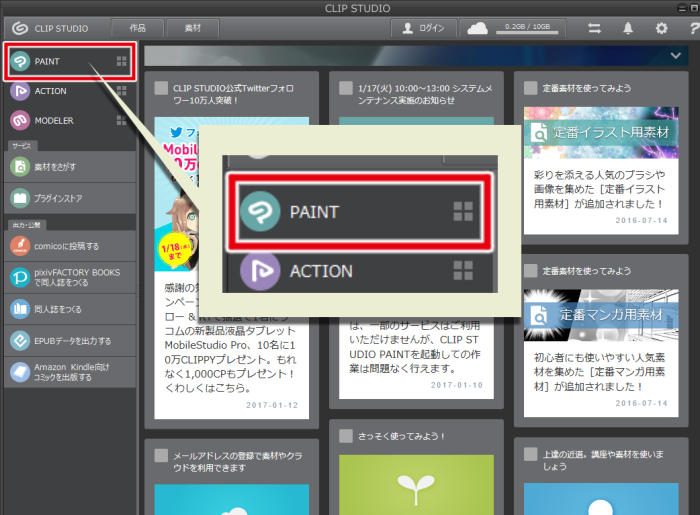Screen dimensions: 700x515
Task: Open EPUBデータを出力する option
Action: (70, 341)
